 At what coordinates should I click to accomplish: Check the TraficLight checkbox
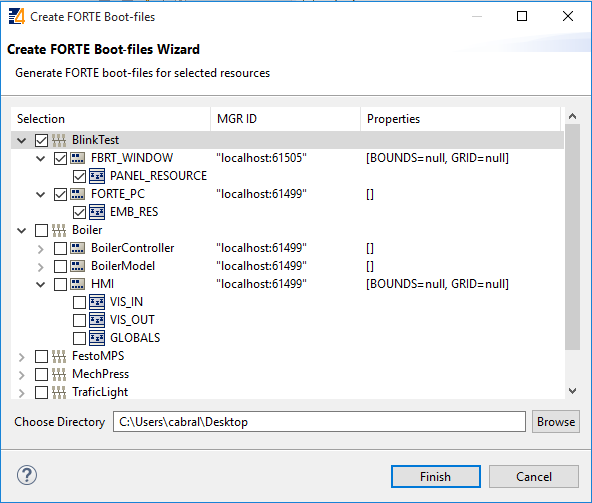pyautogui.click(x=41, y=392)
